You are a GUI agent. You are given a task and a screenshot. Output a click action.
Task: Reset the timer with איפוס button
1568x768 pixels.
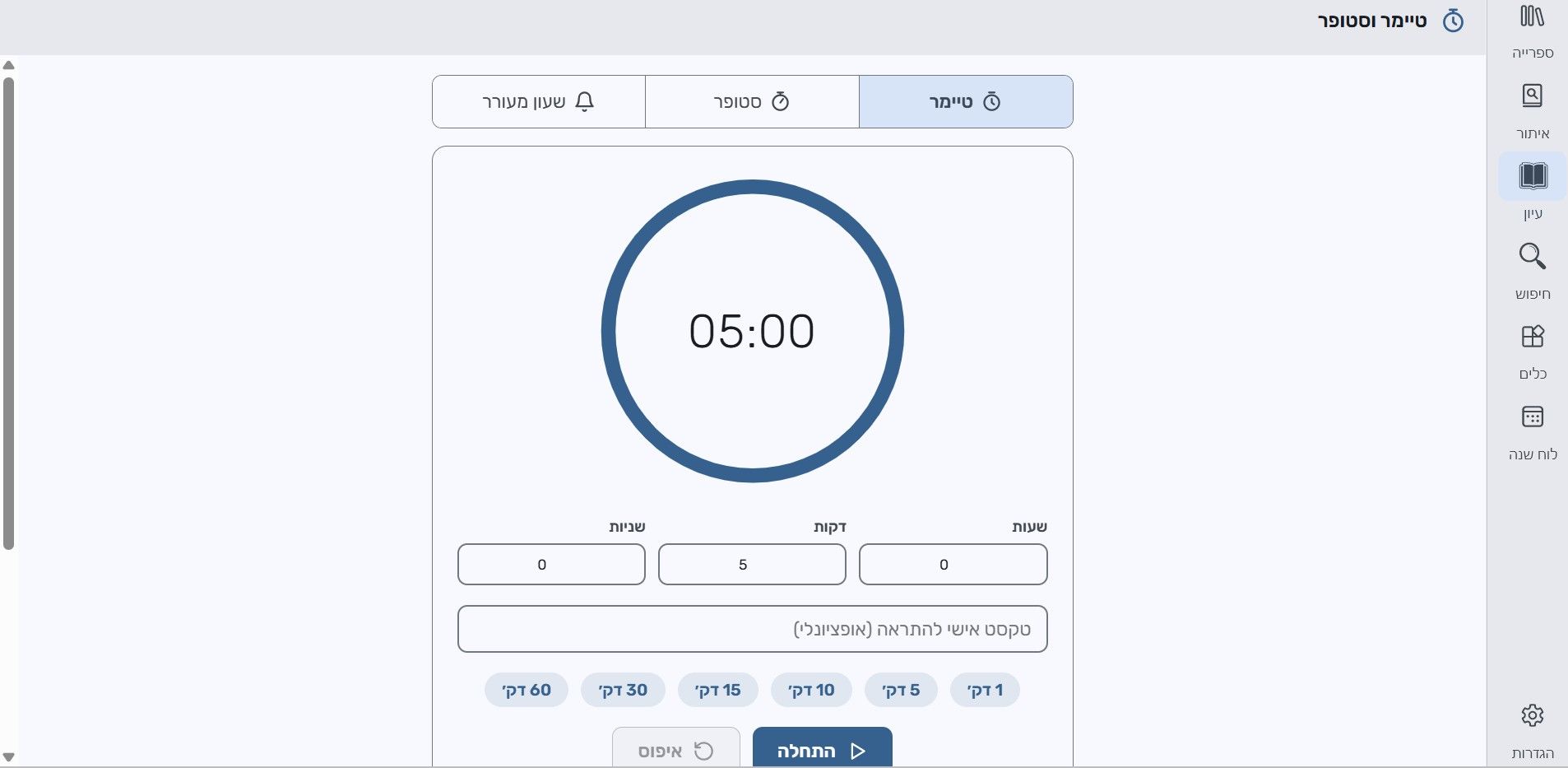coord(676,747)
